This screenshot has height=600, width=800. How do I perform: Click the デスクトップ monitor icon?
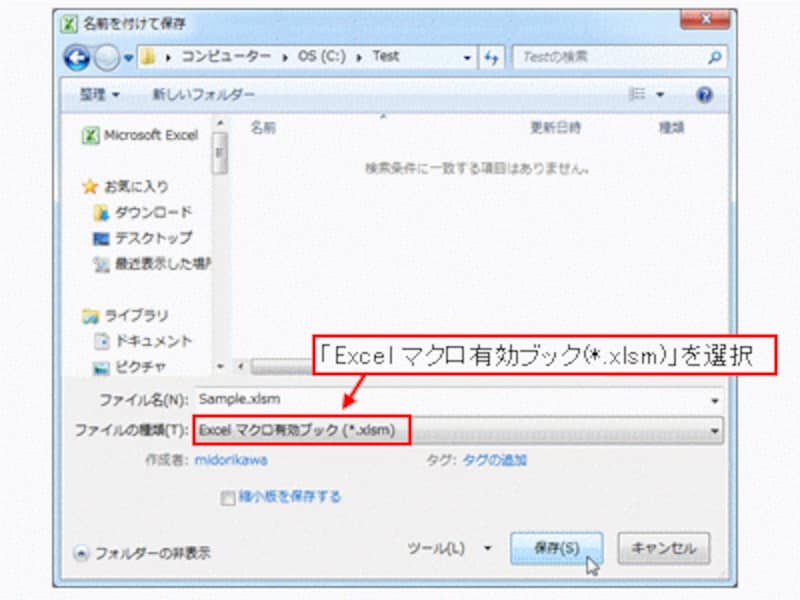[x=101, y=239]
